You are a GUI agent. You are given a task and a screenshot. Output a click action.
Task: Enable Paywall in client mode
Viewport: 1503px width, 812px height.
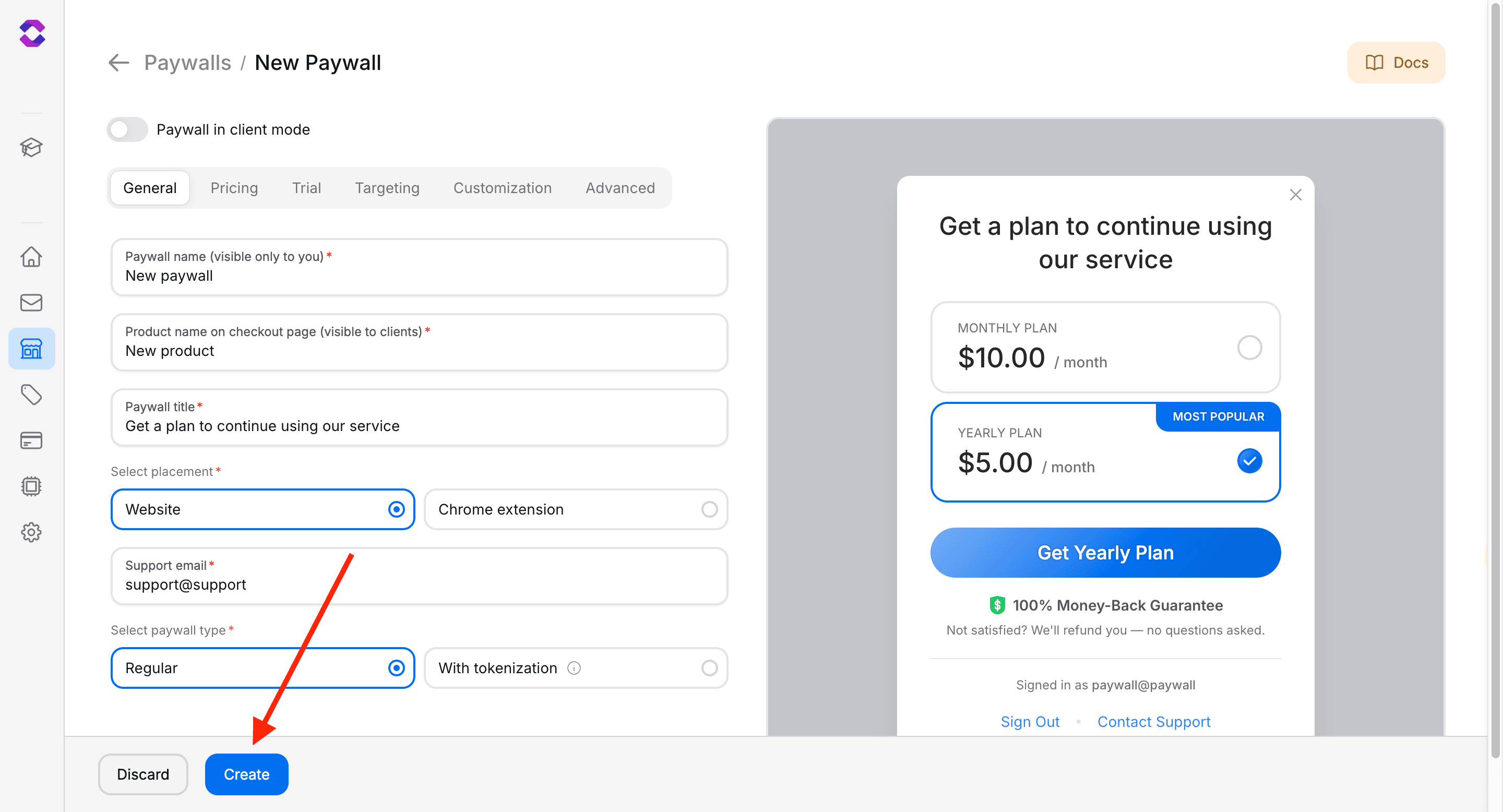pos(127,129)
